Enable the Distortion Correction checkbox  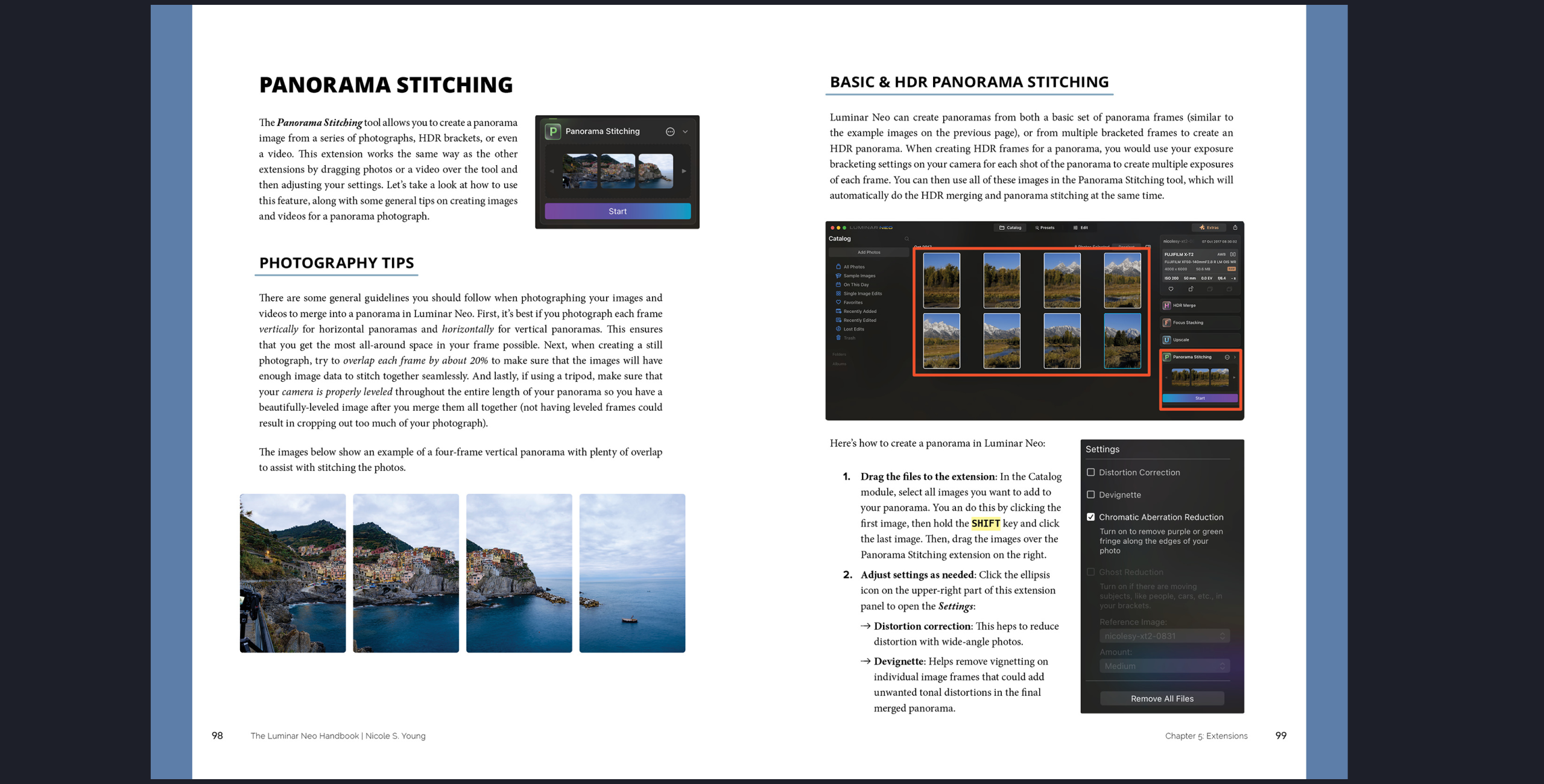[x=1090, y=472]
